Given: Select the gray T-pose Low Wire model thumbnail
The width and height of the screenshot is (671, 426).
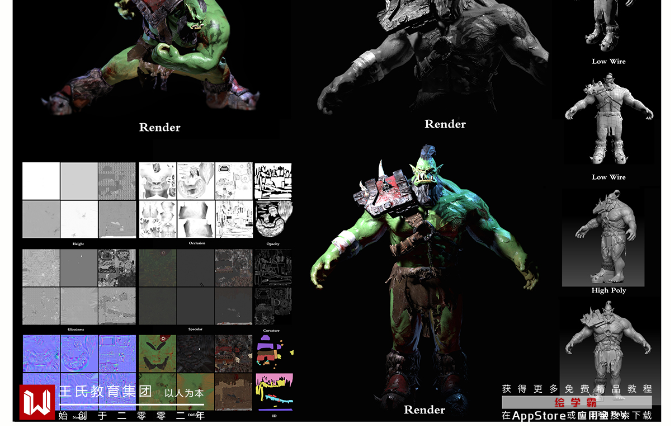Looking at the screenshot, I should tap(609, 120).
